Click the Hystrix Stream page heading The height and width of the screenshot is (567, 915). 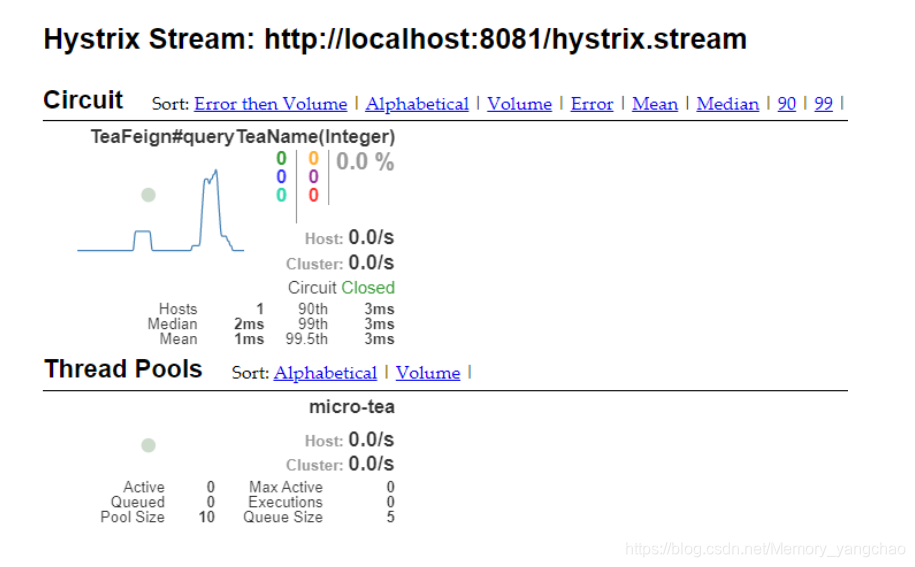coord(395,39)
